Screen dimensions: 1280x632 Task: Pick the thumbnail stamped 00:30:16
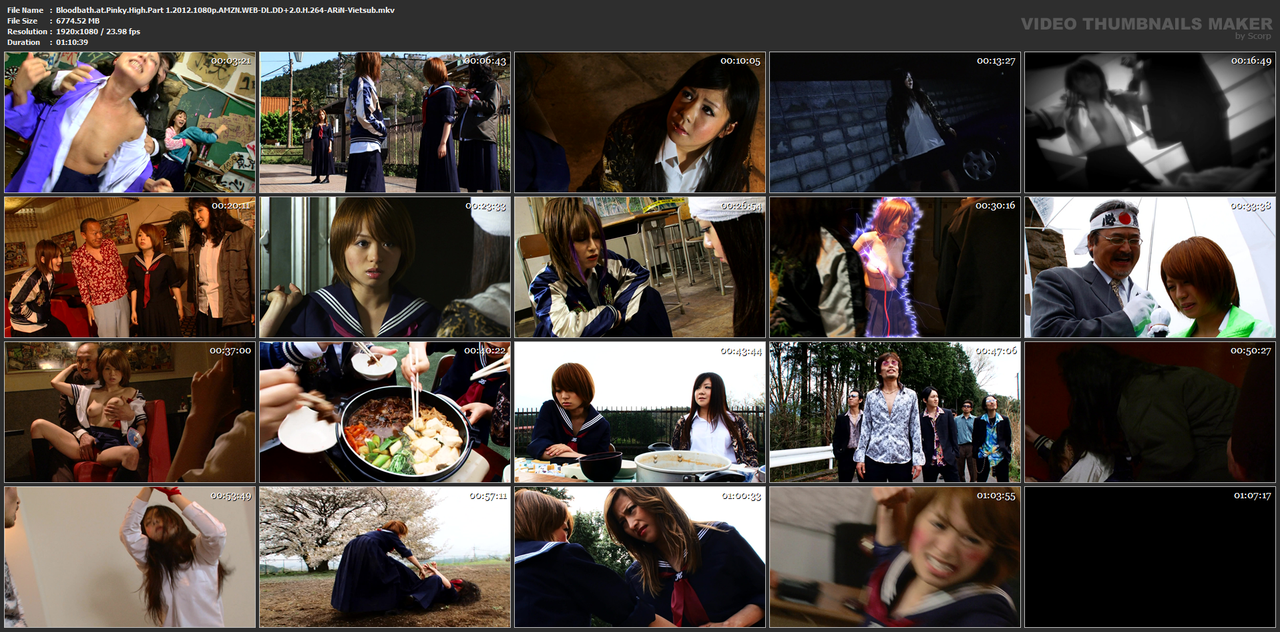[x=895, y=267]
